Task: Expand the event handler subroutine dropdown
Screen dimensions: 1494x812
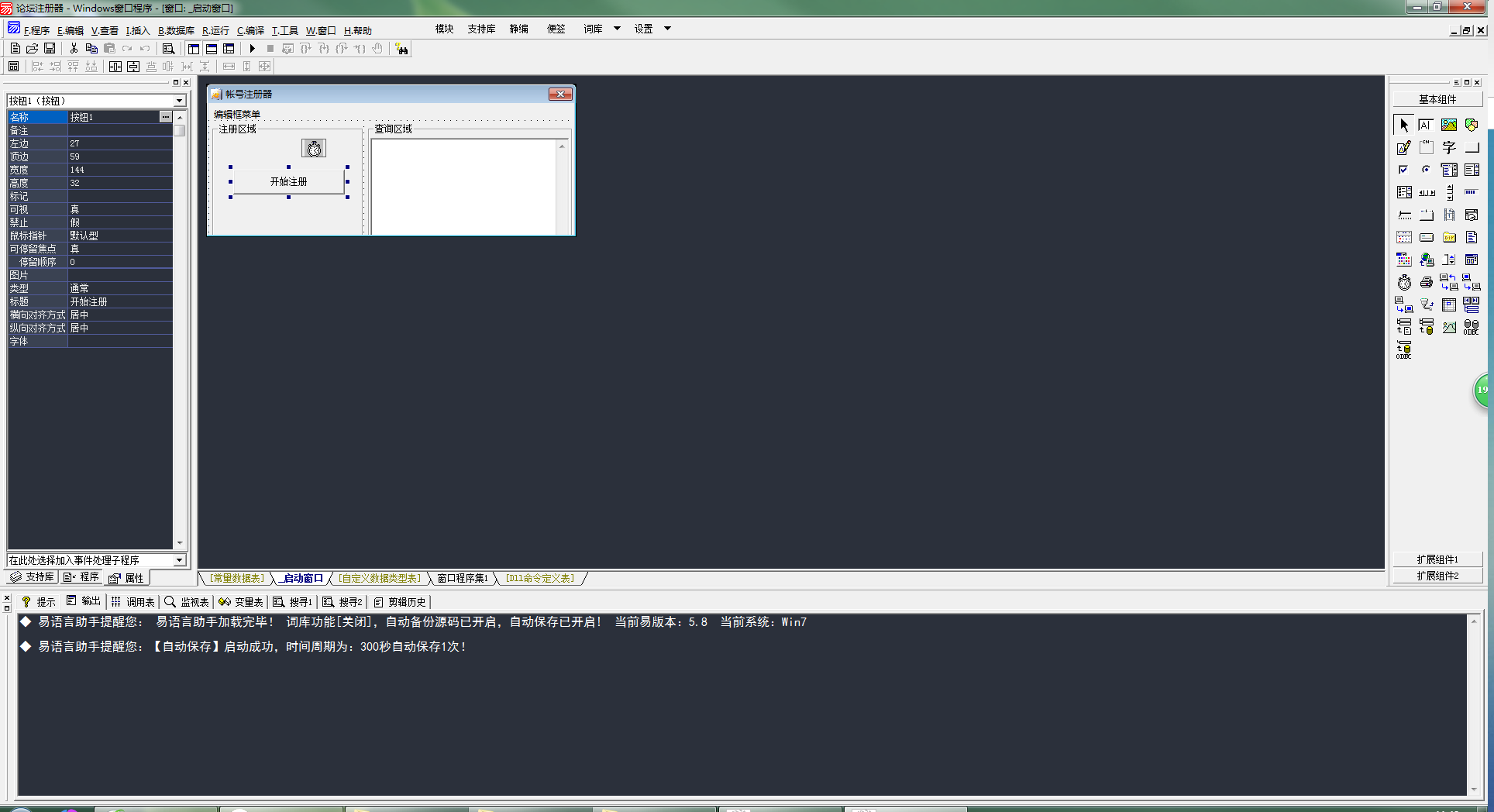Action: (179, 560)
